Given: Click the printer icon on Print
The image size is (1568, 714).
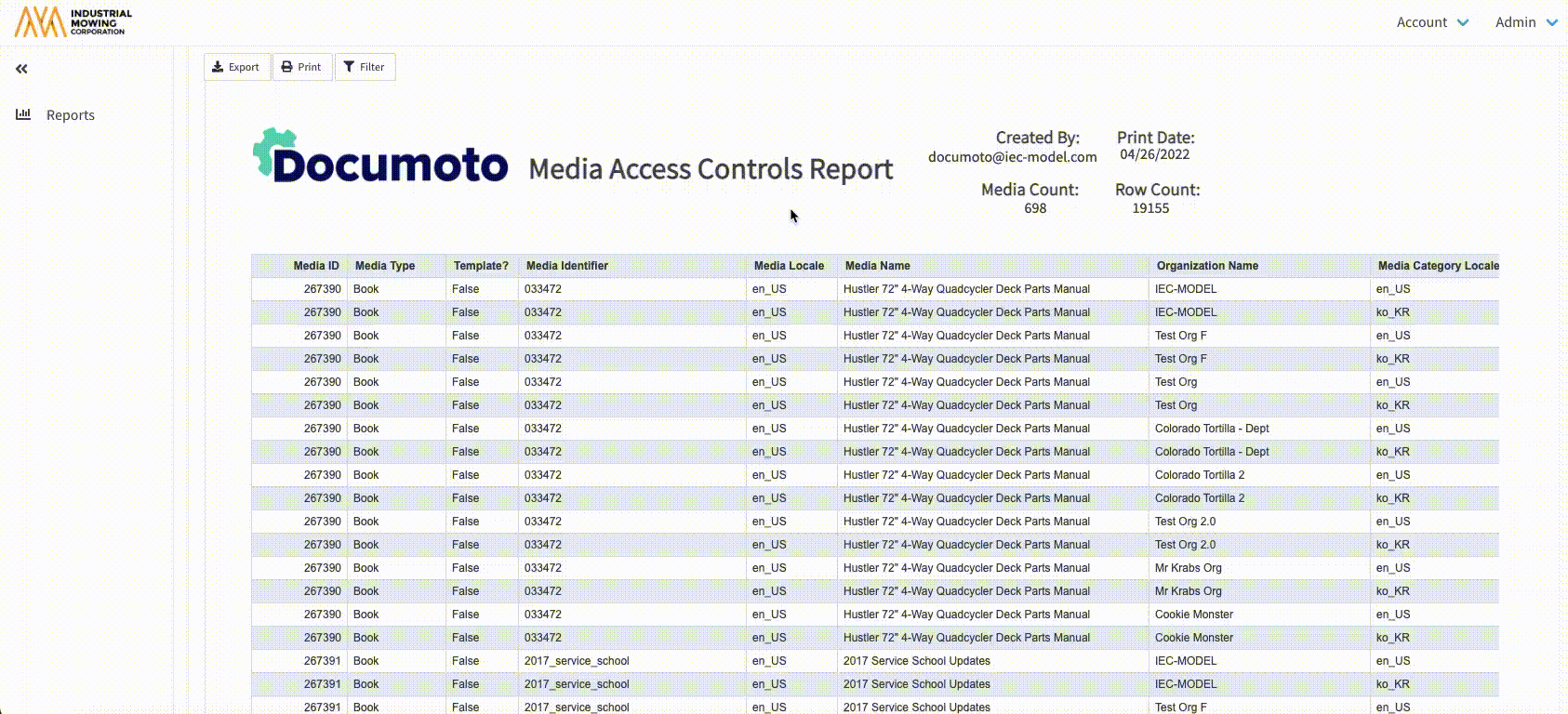Looking at the screenshot, I should (x=286, y=67).
